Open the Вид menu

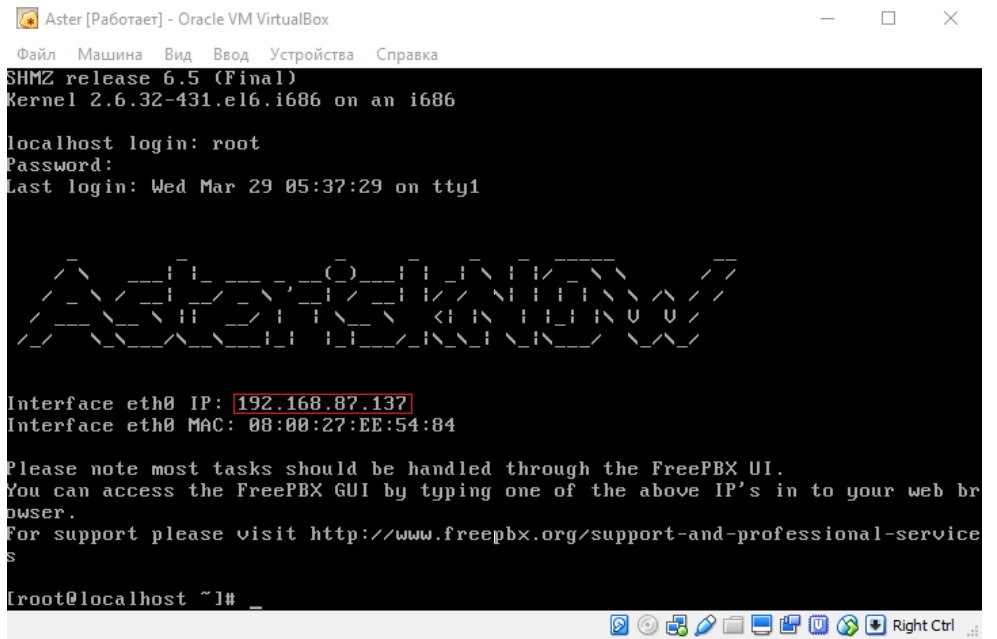177,55
